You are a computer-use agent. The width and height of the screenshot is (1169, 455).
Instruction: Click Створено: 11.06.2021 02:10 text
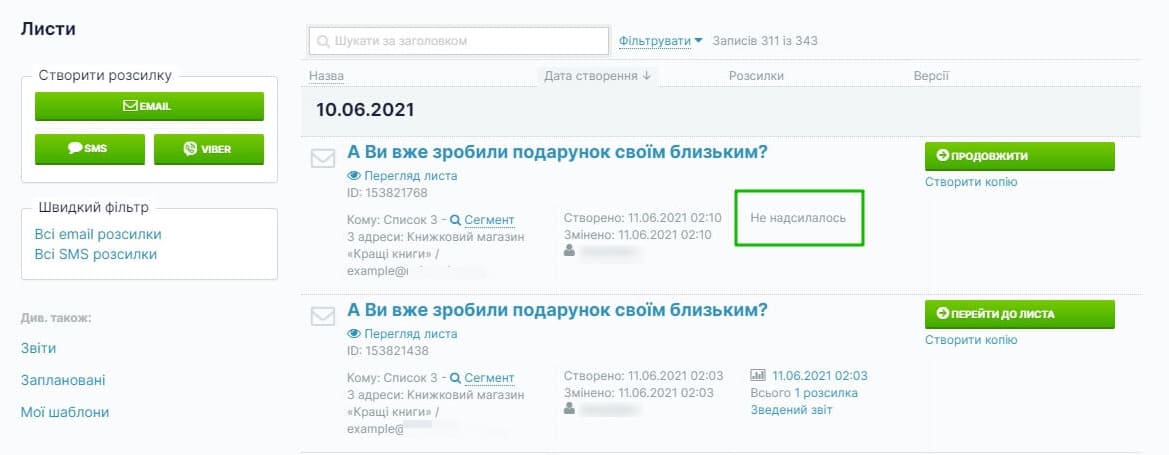[643, 218]
